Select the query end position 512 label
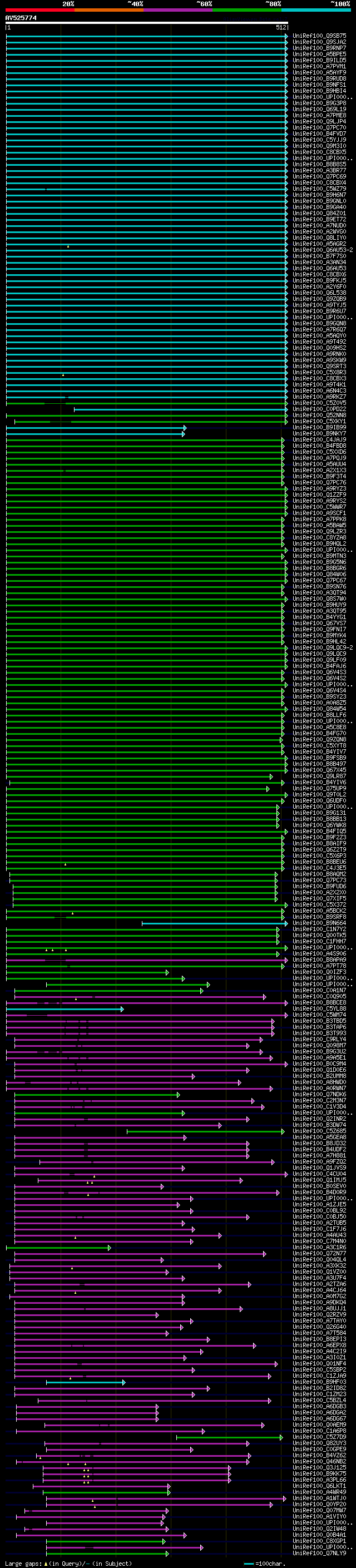 tap(281, 27)
